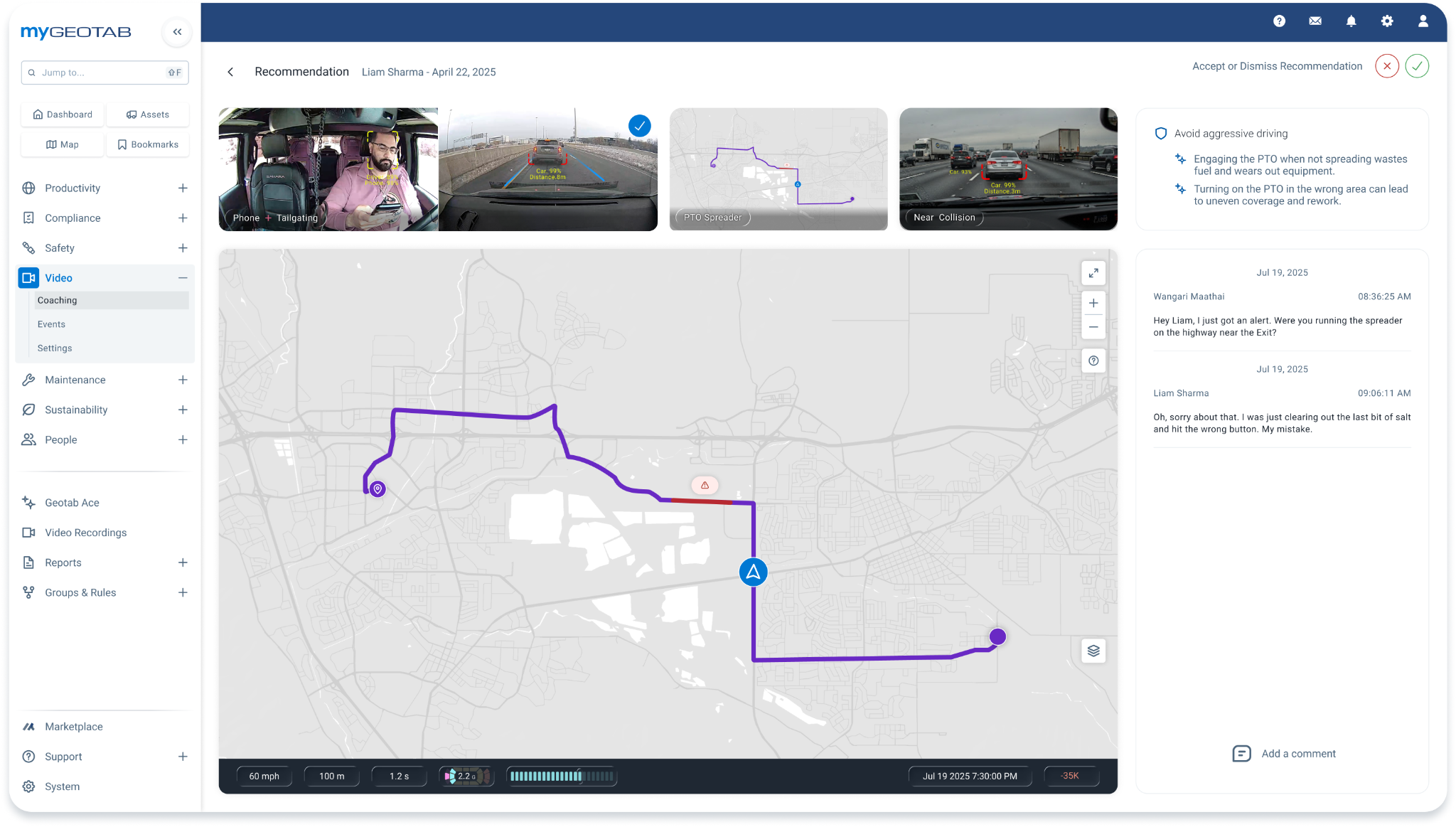Expand the Sustainability section
Viewport: 1456px width, 827px height.
(183, 410)
